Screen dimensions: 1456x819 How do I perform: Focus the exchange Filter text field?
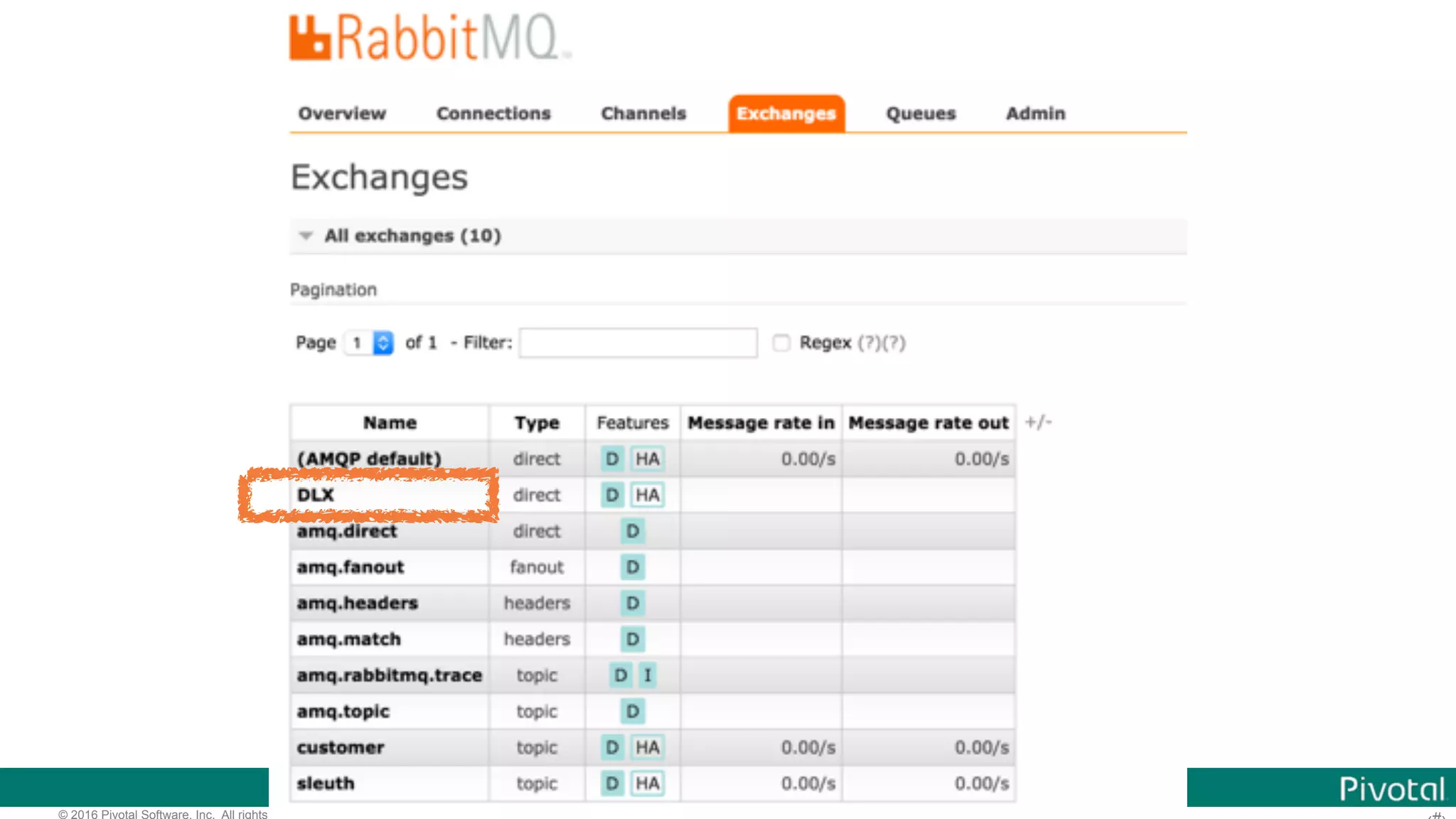pyautogui.click(x=638, y=343)
